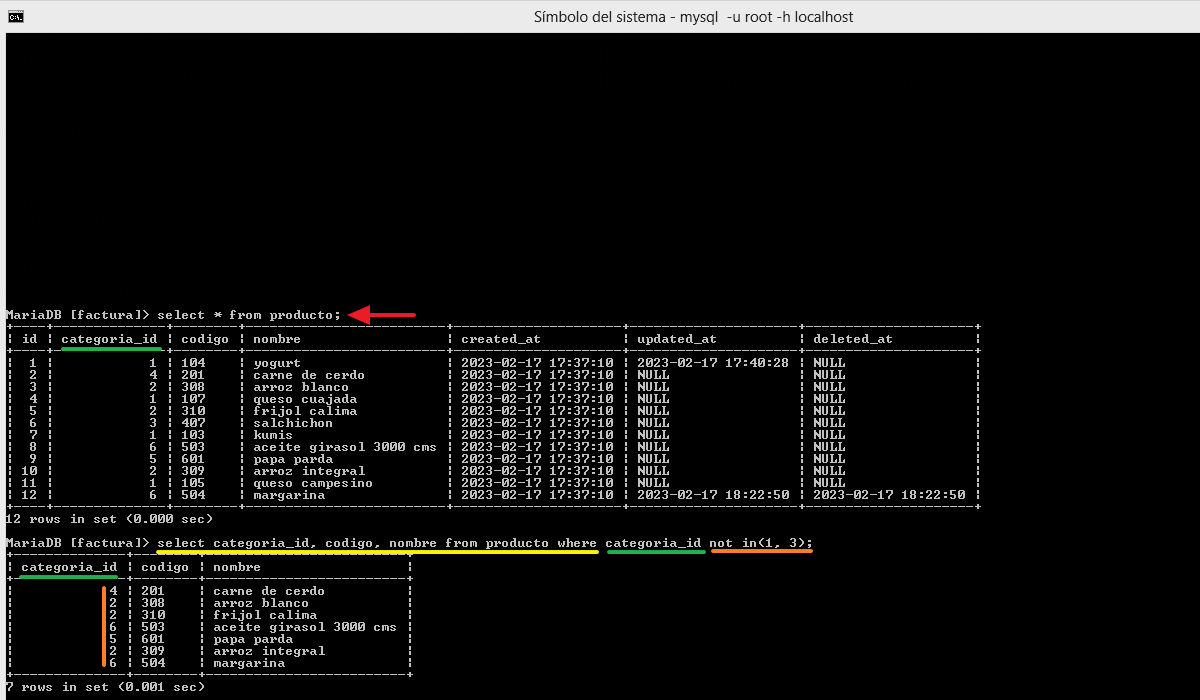Click the deleted_at timestamp of the margarina row

pos(888,495)
